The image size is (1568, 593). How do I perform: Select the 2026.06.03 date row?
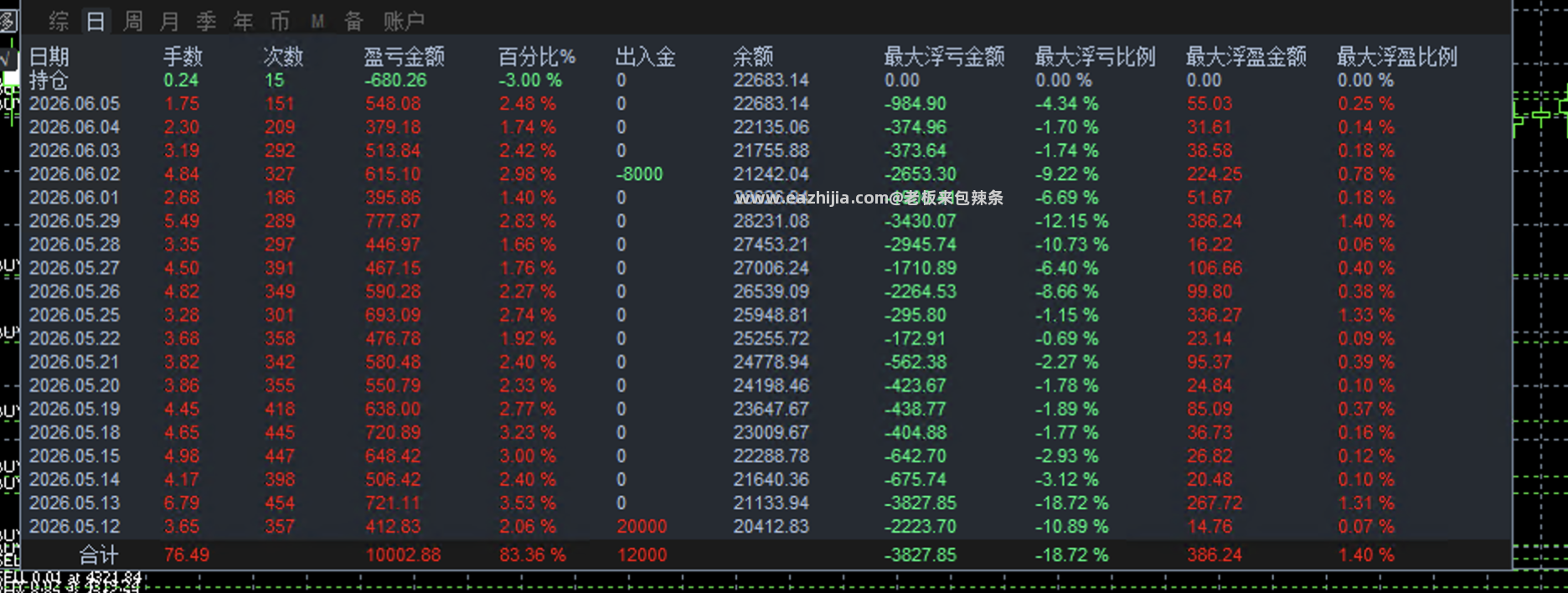pos(75,151)
